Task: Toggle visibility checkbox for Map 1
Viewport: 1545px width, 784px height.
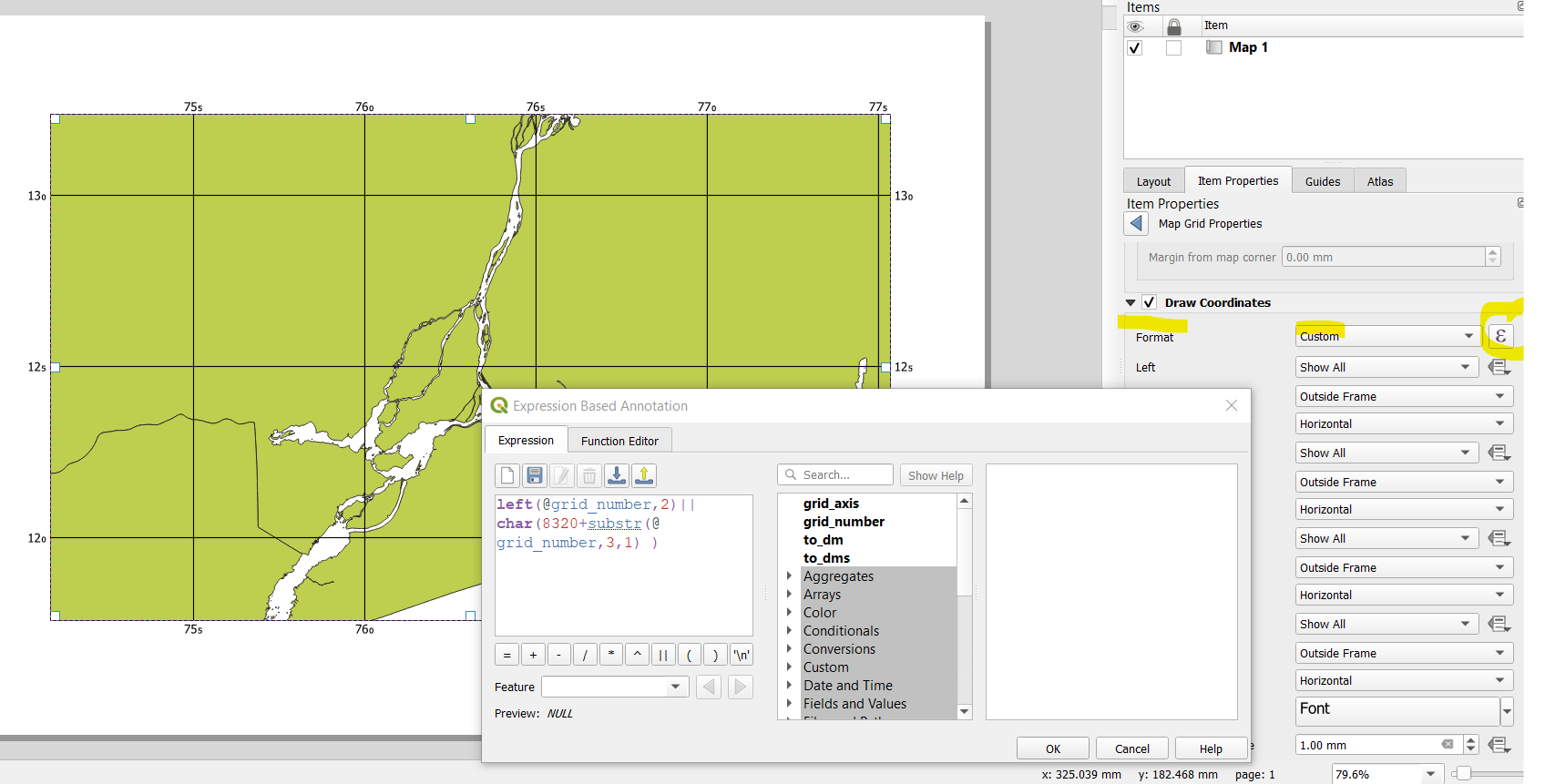Action: [1135, 47]
